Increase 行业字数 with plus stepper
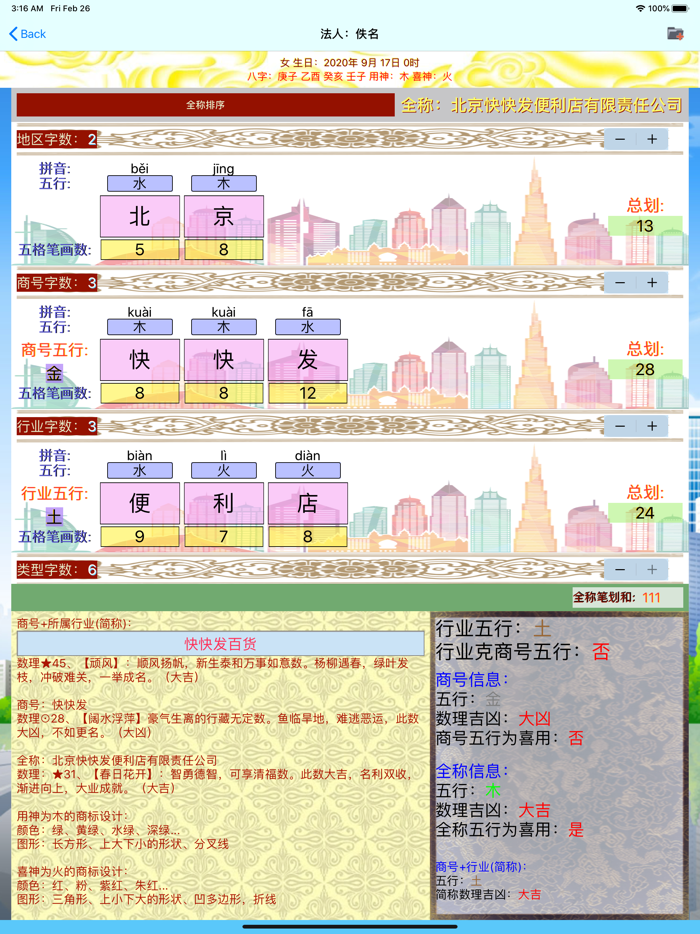Image resolution: width=700 pixels, height=934 pixels. pyautogui.click(x=652, y=426)
